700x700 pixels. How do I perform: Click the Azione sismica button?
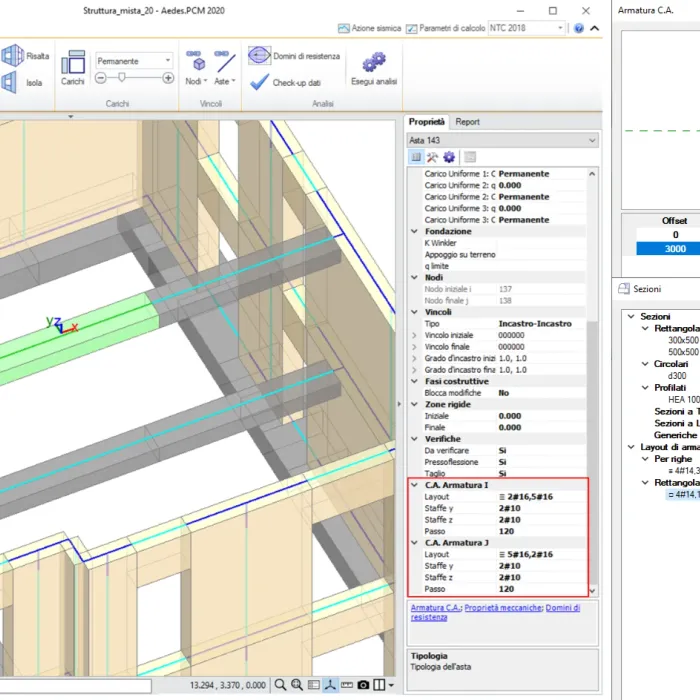369,28
